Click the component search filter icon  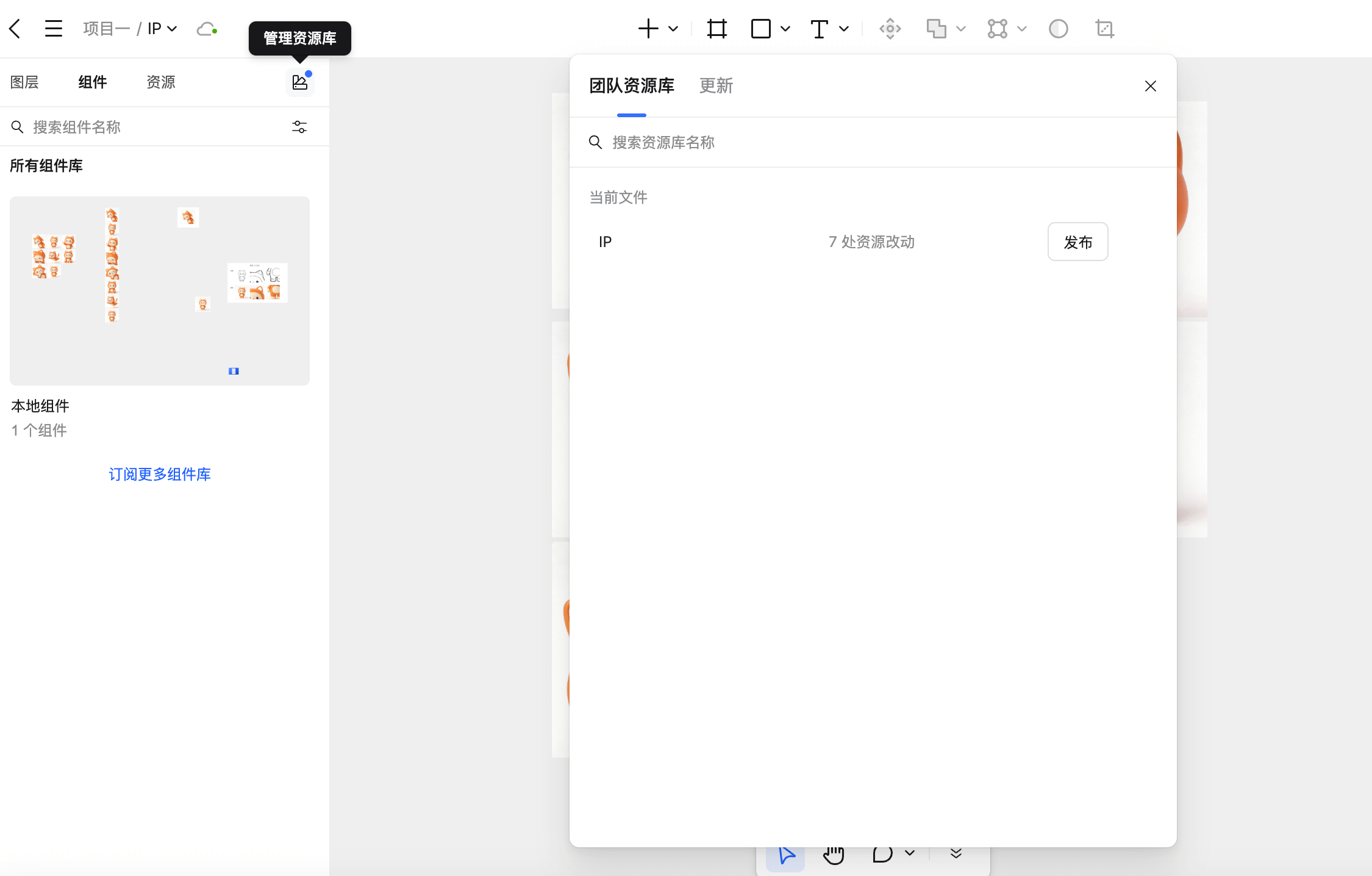pos(299,126)
